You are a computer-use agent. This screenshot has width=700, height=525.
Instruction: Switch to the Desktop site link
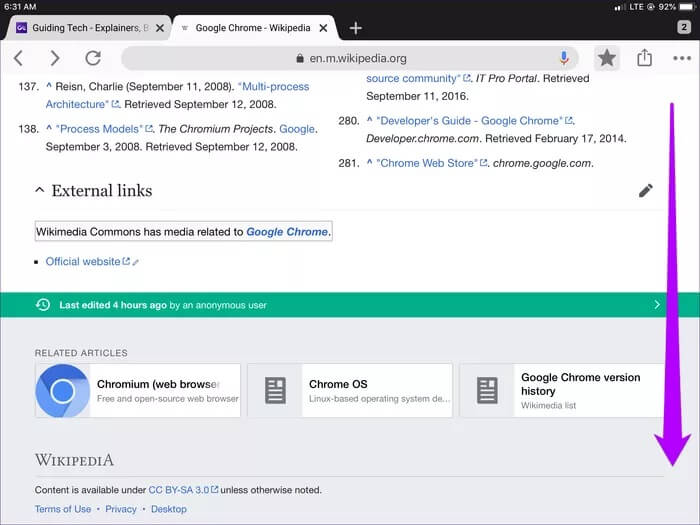pos(169,509)
